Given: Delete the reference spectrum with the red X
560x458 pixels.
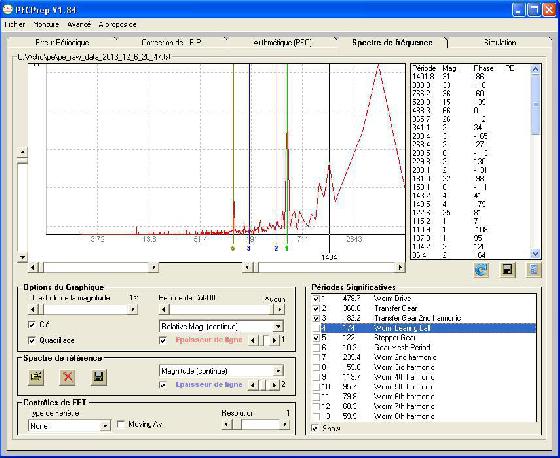Looking at the screenshot, I should 68,377.
